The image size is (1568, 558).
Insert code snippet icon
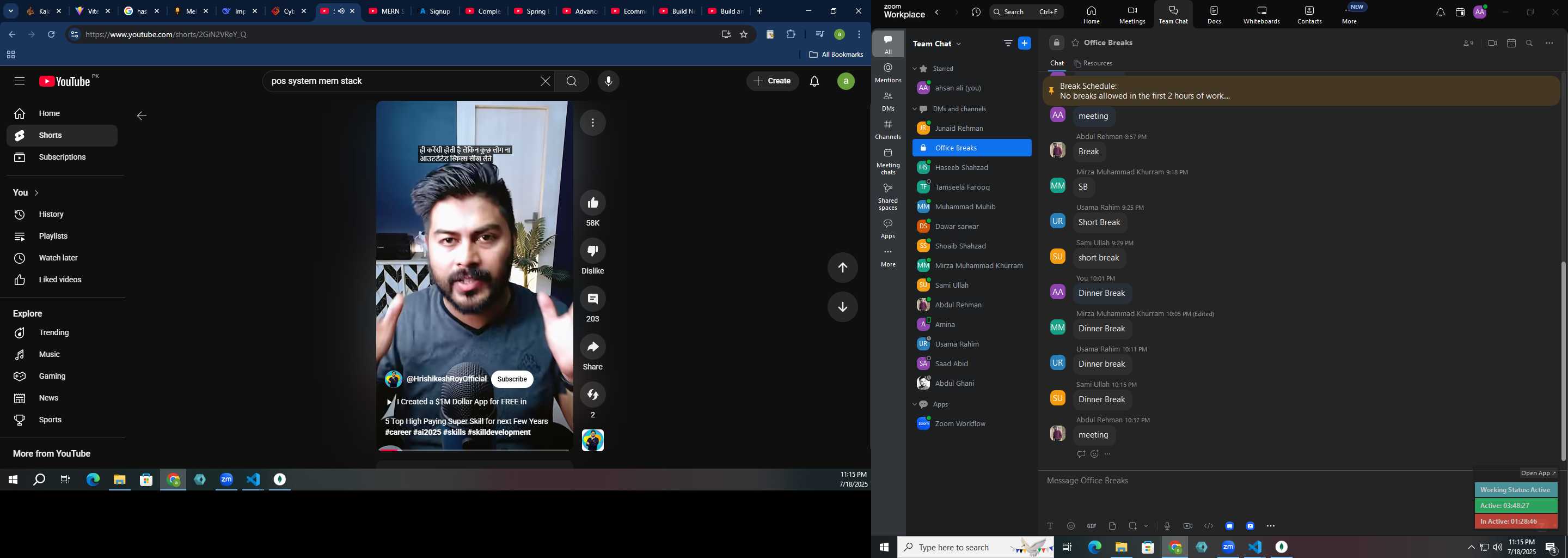[1208, 526]
